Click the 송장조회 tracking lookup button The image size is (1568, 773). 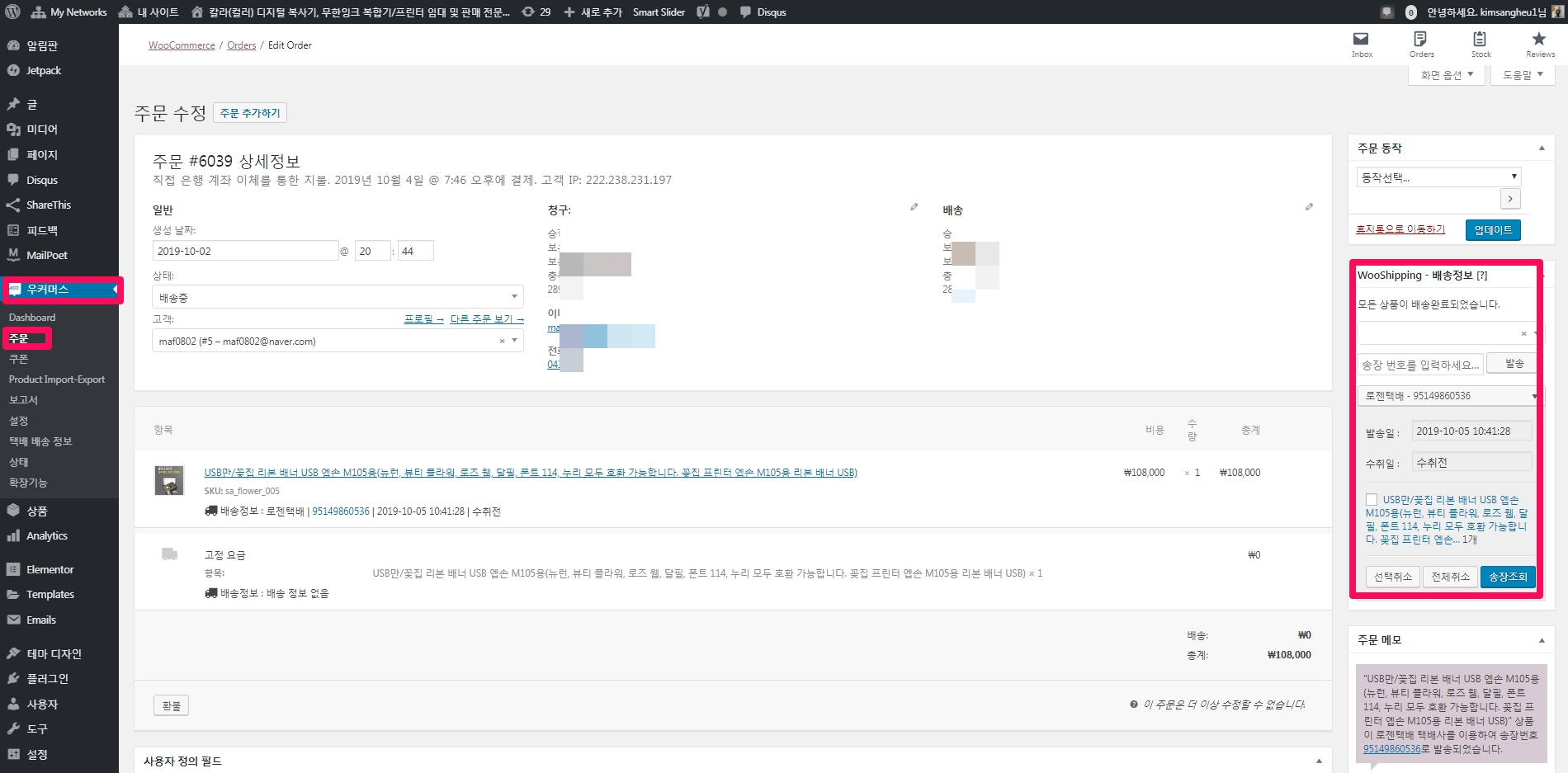point(1508,577)
